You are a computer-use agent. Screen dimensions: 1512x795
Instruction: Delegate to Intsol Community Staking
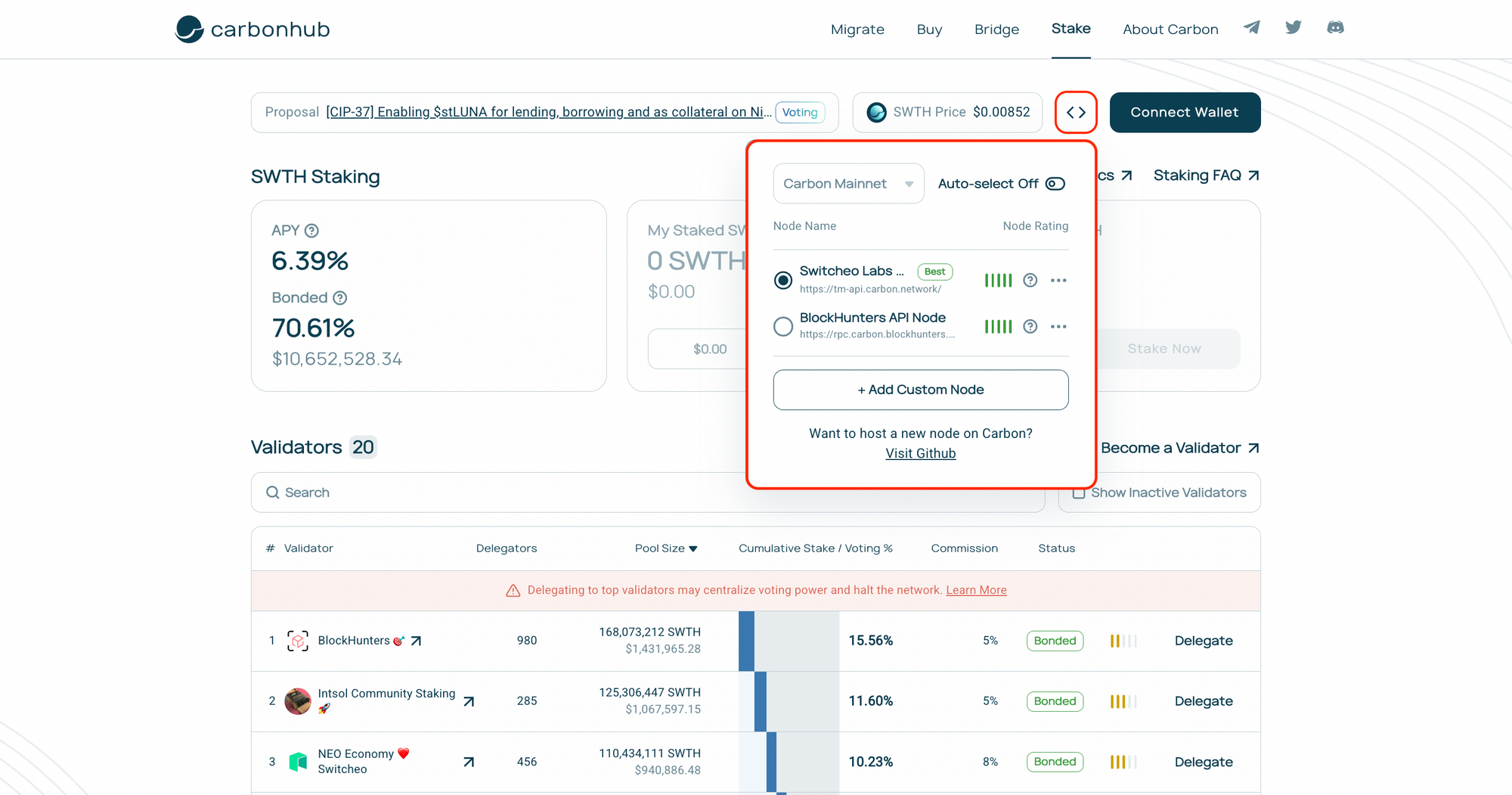click(1204, 701)
